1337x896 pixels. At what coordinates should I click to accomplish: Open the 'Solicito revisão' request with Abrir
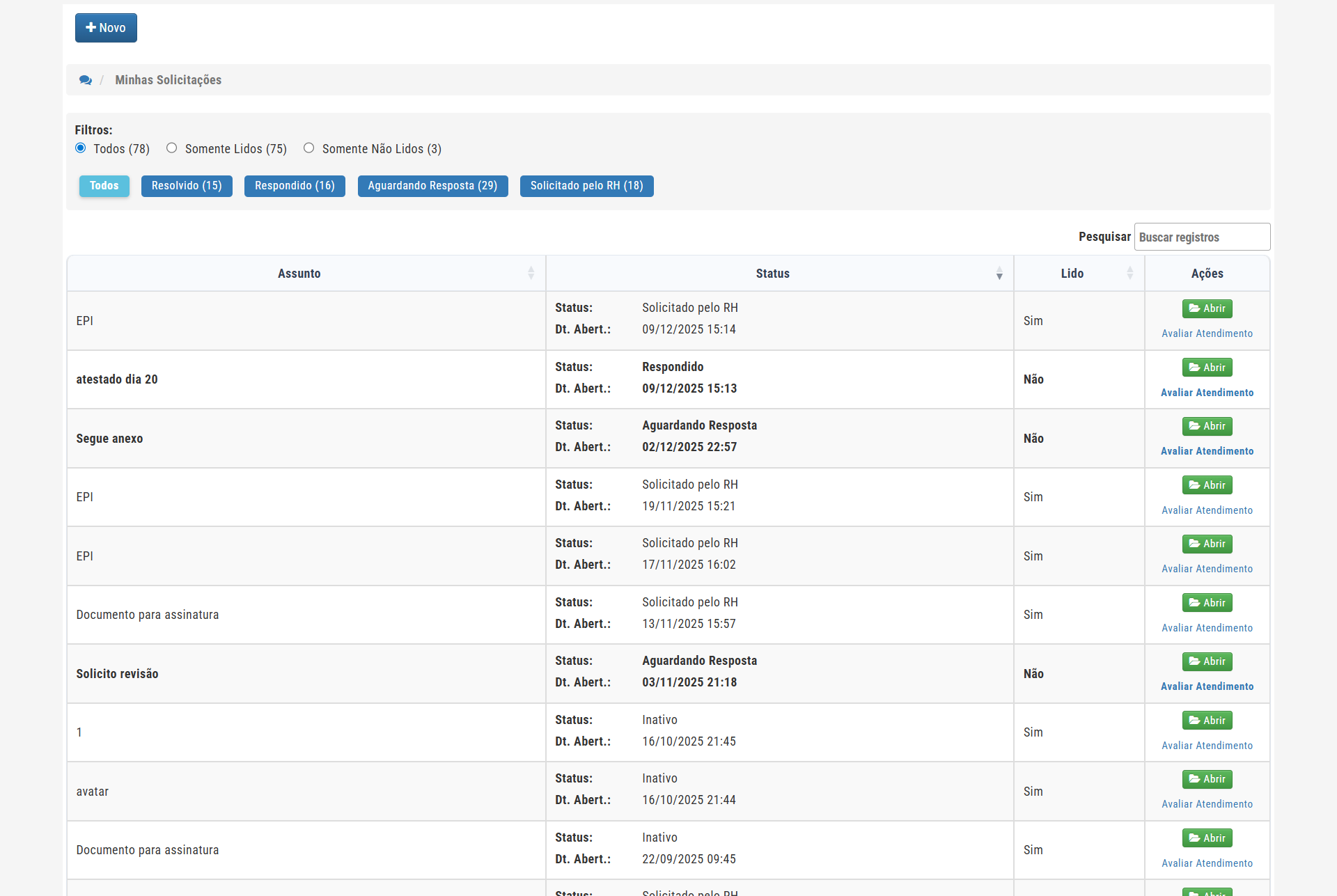click(x=1207, y=661)
